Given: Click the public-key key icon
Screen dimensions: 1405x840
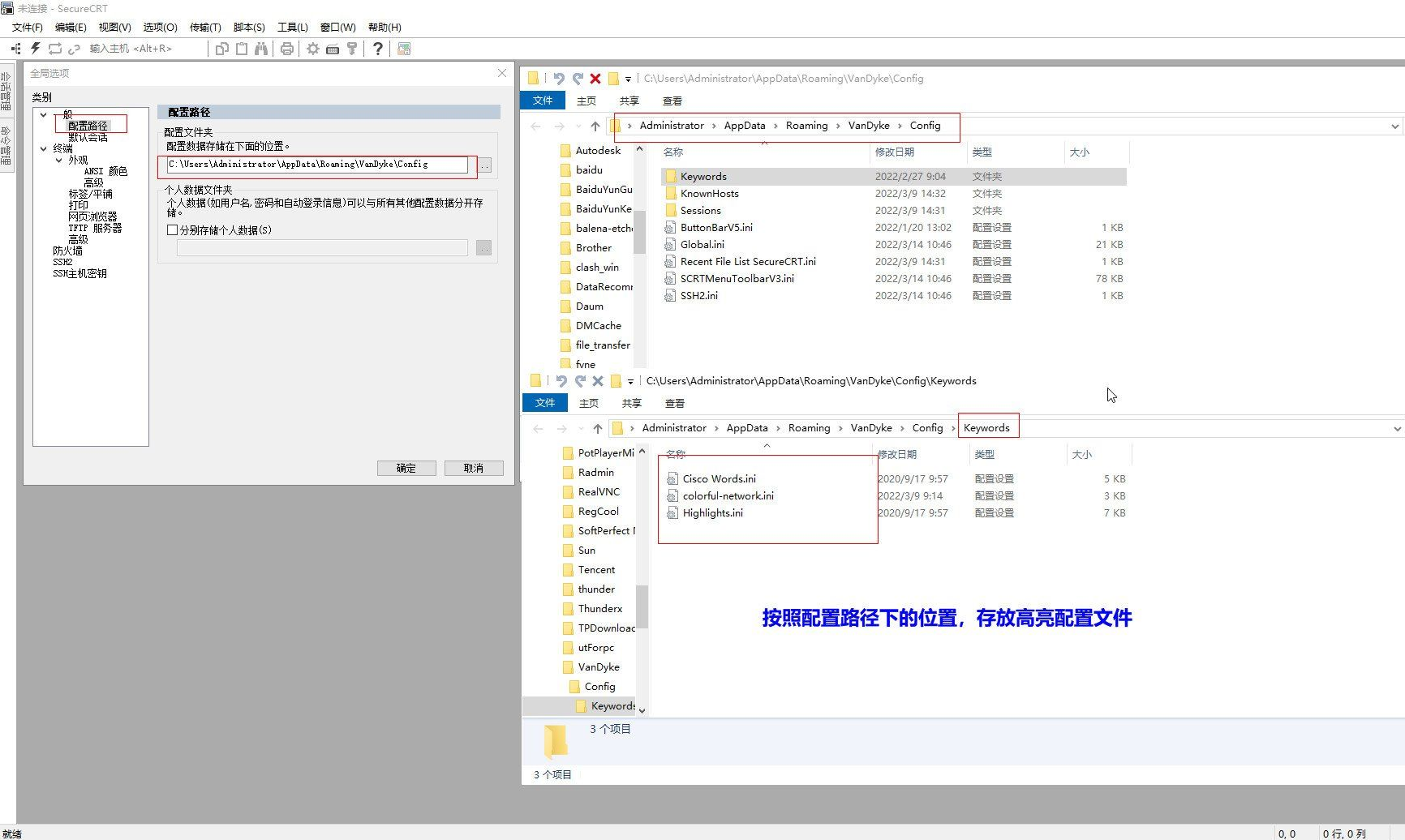Looking at the screenshot, I should (352, 49).
